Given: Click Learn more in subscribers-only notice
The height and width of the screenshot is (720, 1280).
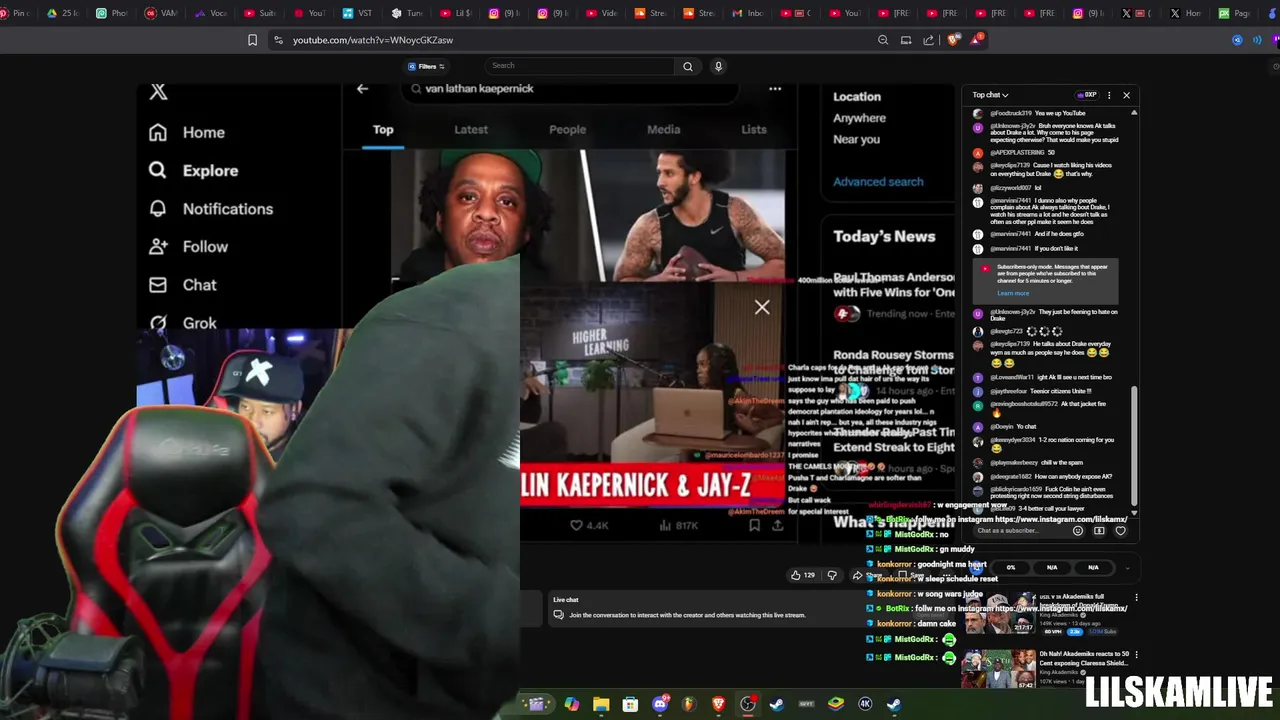Looking at the screenshot, I should click(x=1013, y=293).
